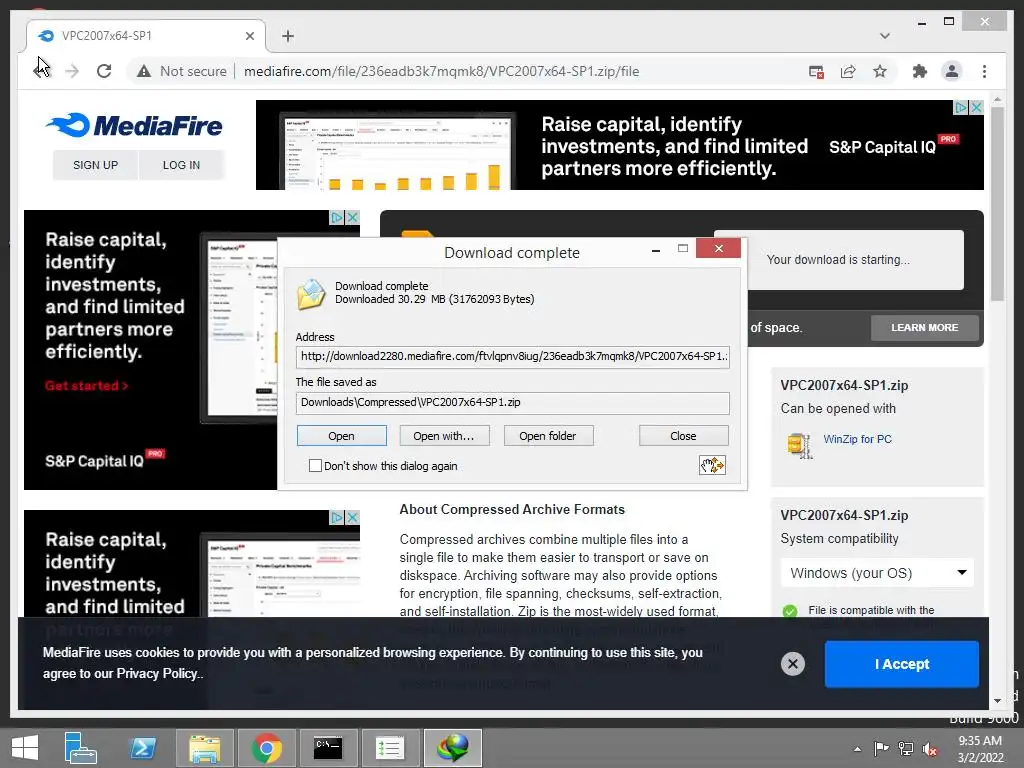1024x768 pixels.
Task: Click the top S&P Capital IQ banner ad
Action: click(x=619, y=145)
